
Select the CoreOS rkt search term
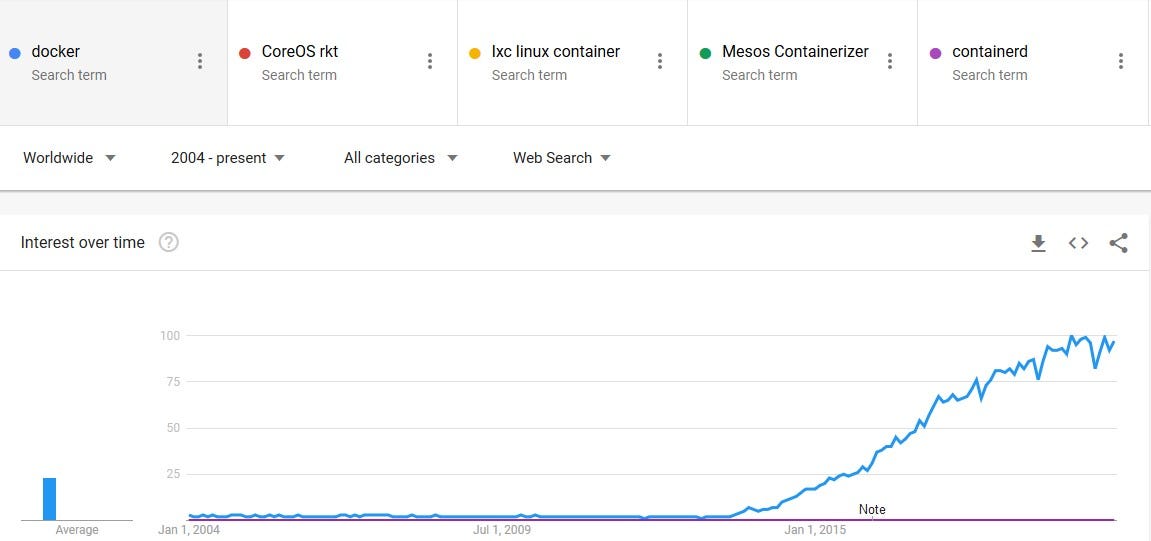tap(300, 52)
